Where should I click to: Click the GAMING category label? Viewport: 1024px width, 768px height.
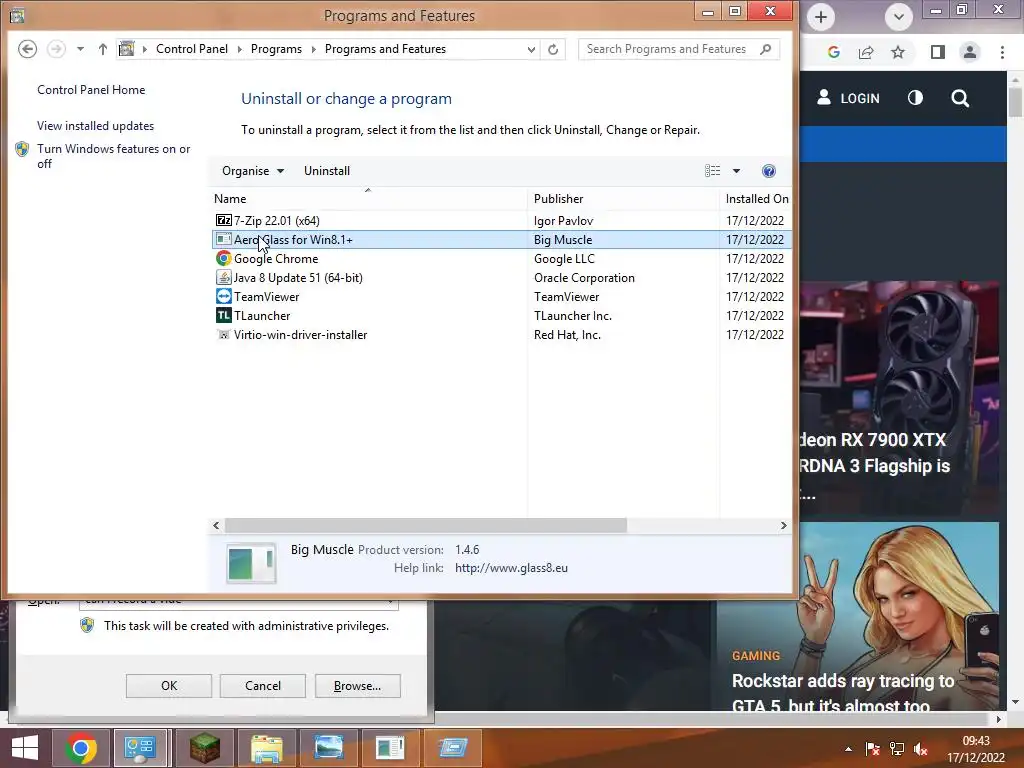(x=756, y=656)
